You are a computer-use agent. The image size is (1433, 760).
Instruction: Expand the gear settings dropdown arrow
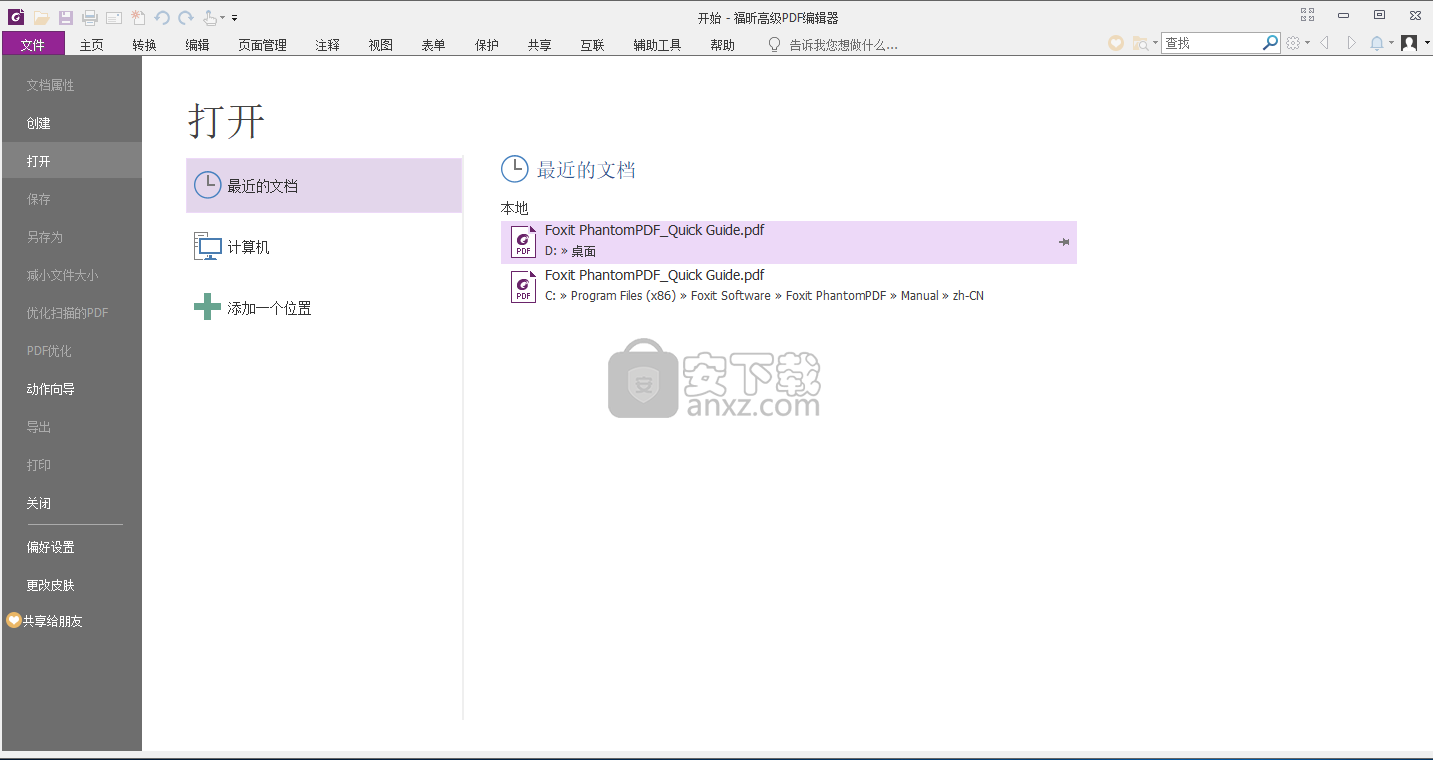1307,44
